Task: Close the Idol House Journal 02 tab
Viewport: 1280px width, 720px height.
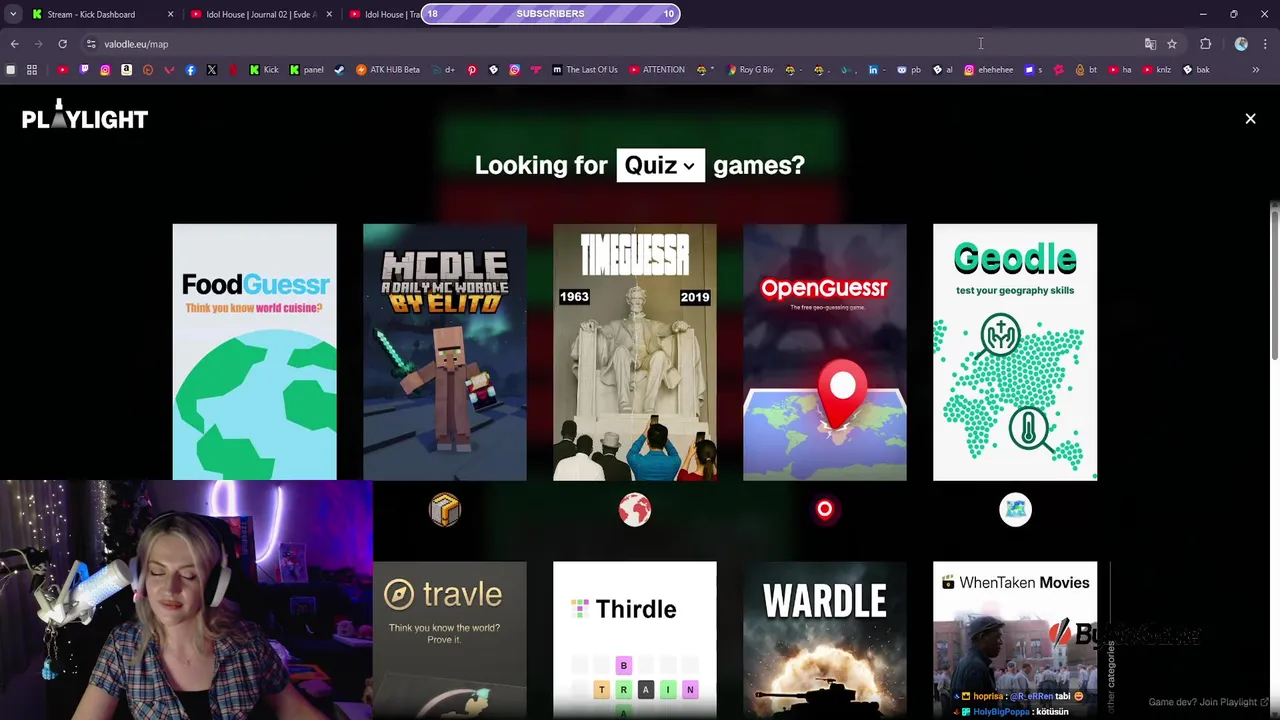Action: pyautogui.click(x=329, y=14)
